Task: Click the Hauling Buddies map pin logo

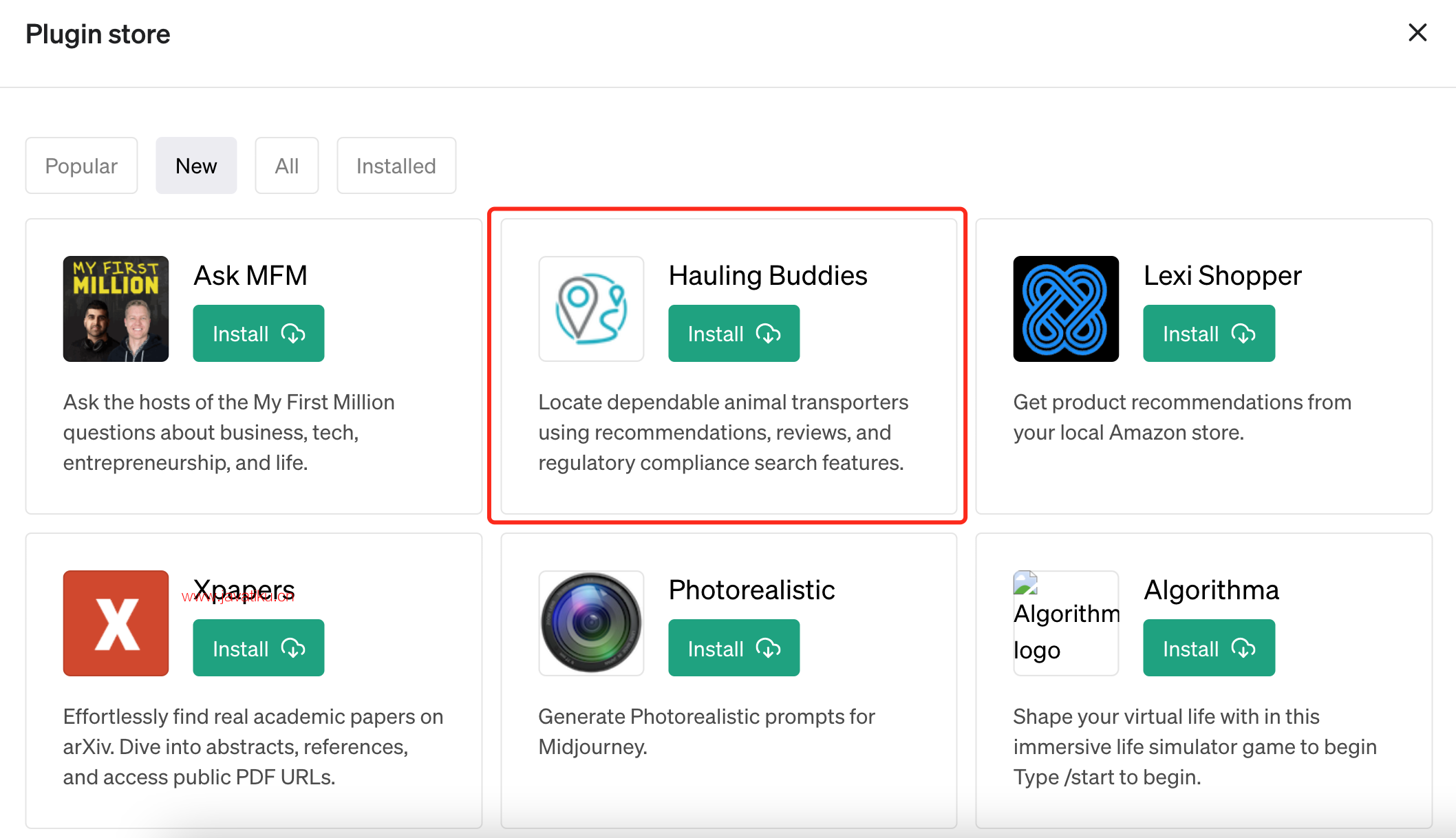Action: point(591,309)
